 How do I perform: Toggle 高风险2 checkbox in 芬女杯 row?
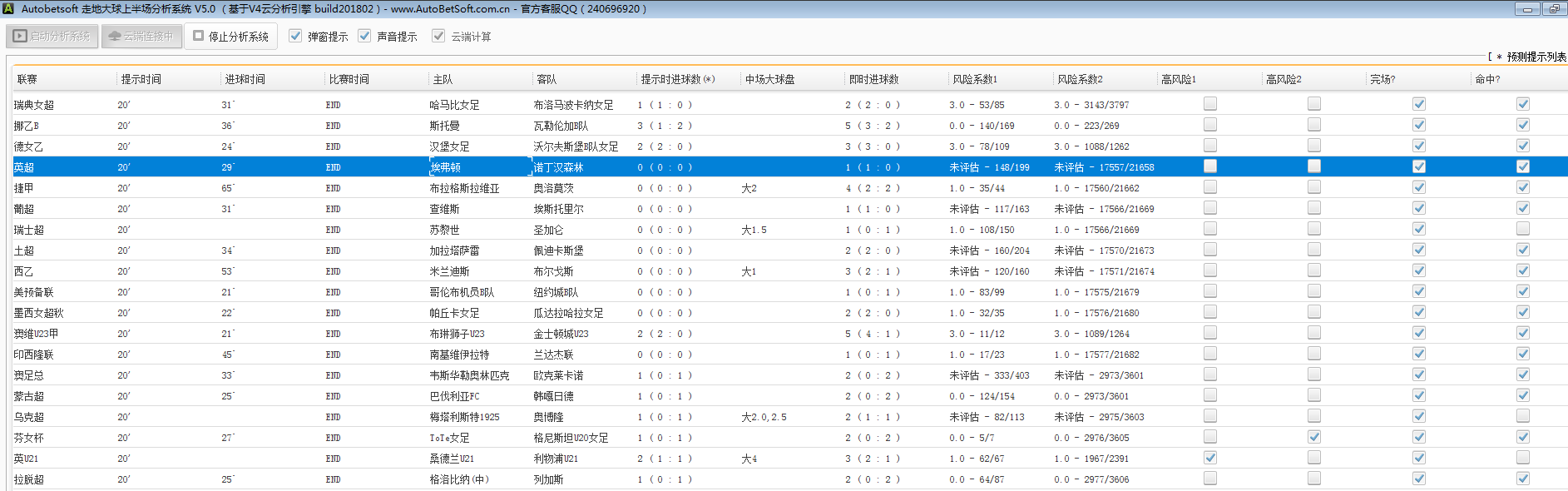(1314, 437)
